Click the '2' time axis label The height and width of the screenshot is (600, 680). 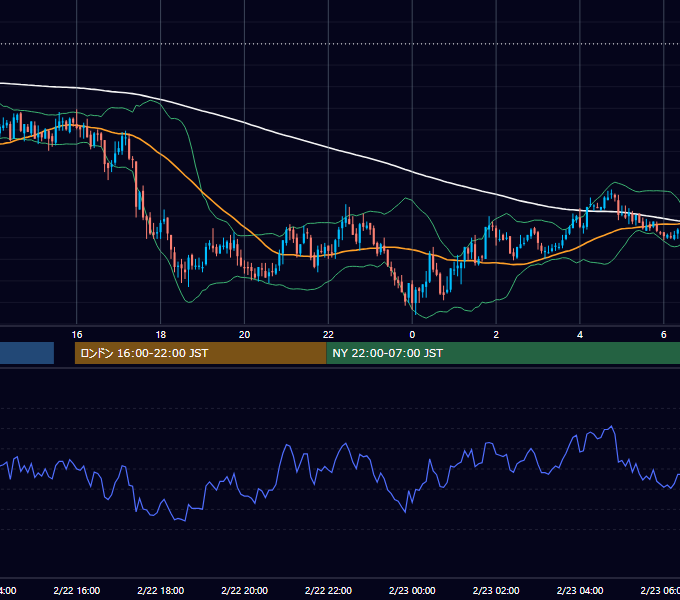tap(496, 335)
